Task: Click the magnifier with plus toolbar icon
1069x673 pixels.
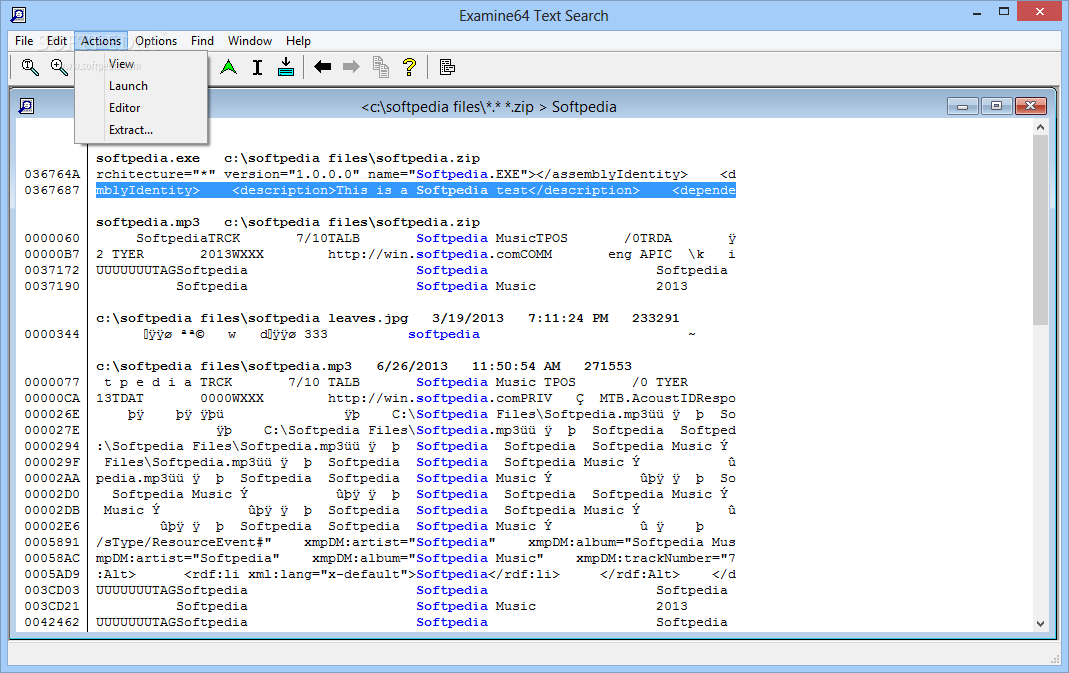Action: click(59, 67)
